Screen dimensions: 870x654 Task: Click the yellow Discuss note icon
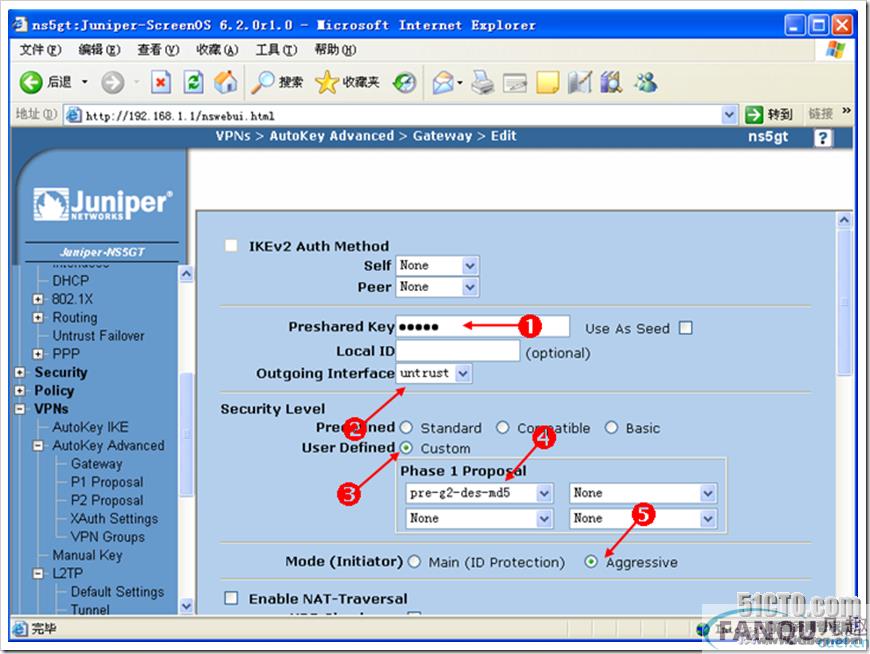pos(547,83)
